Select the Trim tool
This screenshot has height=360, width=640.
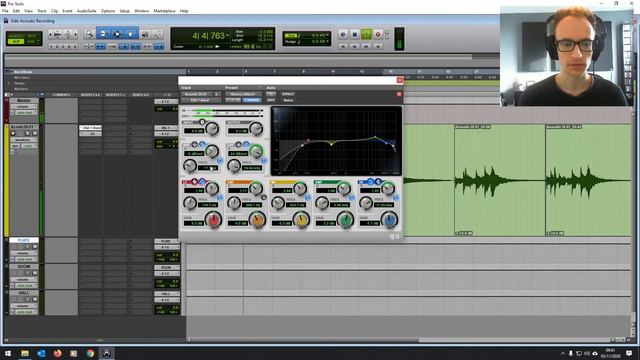click(103, 35)
